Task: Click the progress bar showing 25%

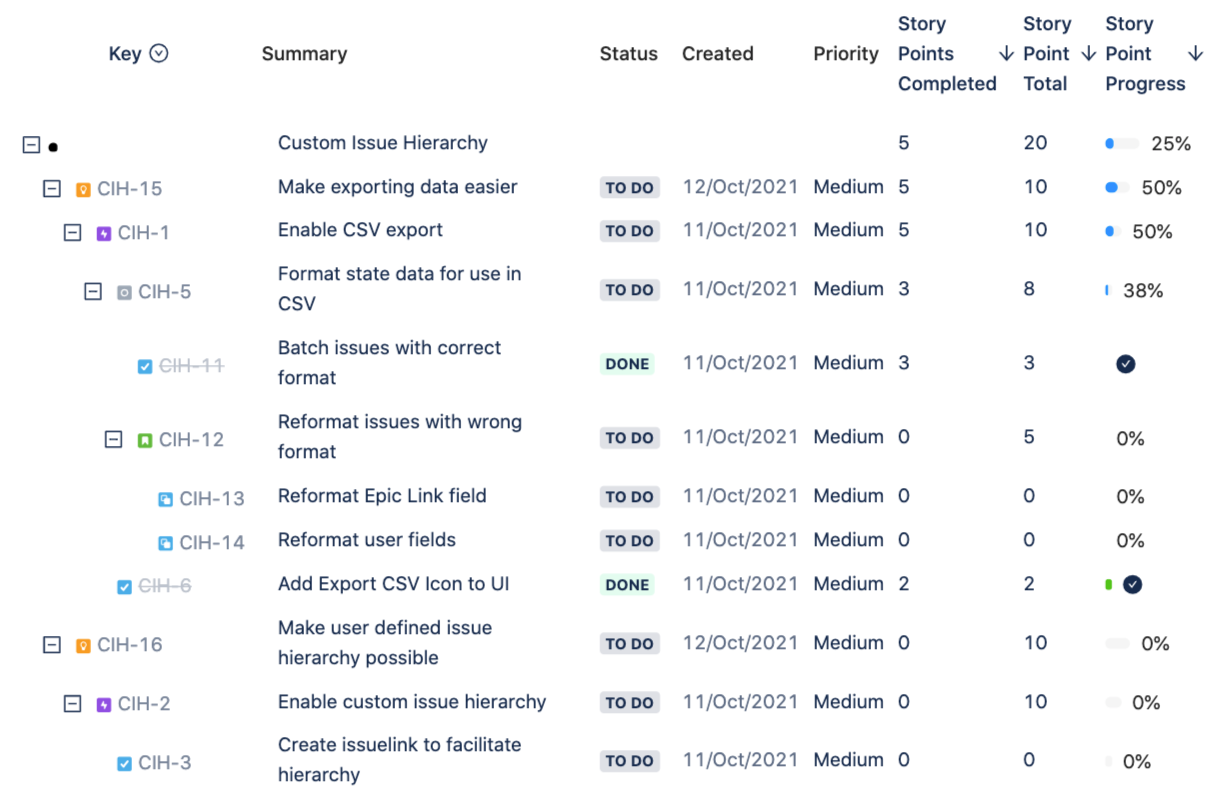Action: click(1122, 144)
